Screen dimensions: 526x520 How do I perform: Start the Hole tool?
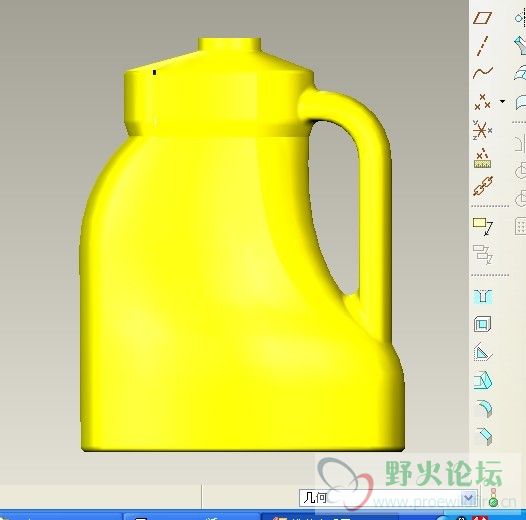[x=483, y=296]
